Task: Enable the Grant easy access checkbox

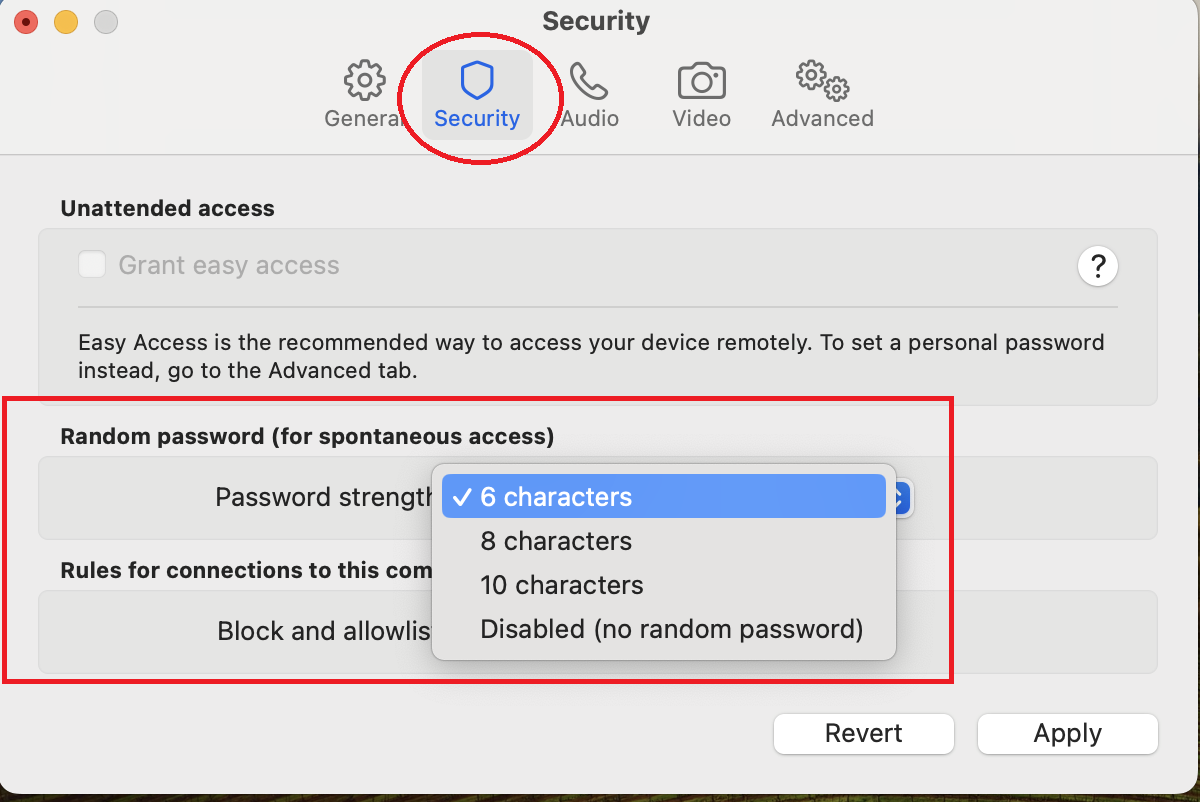Action: tap(93, 265)
